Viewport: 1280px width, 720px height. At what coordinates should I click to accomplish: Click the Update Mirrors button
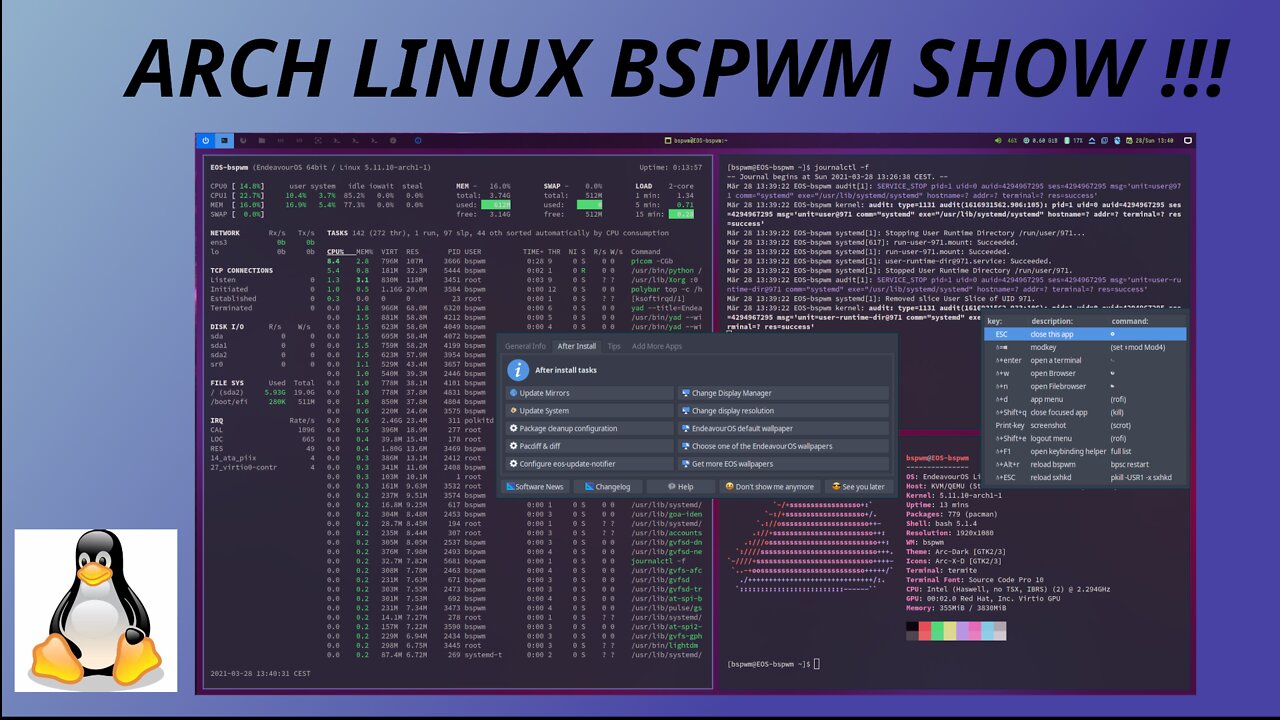(x=589, y=393)
